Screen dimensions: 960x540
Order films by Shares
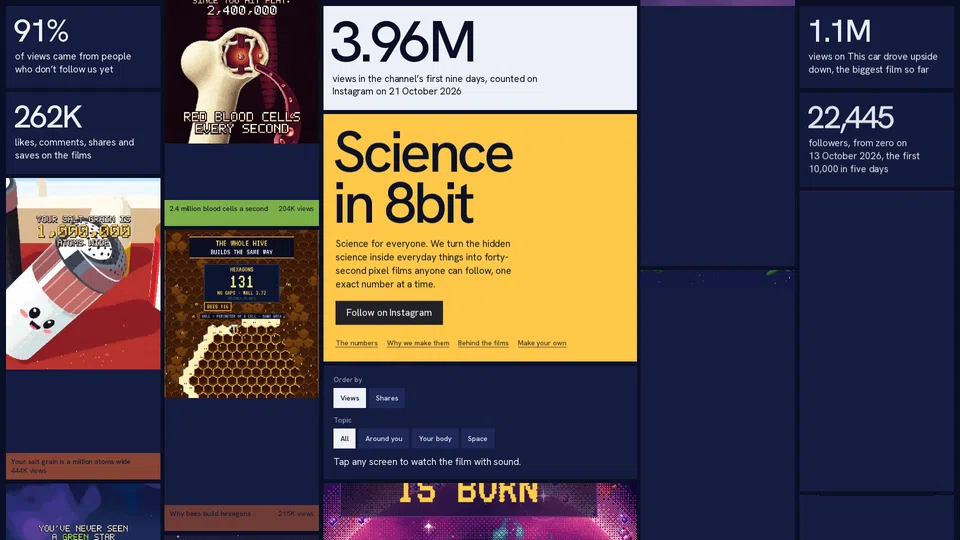(387, 398)
